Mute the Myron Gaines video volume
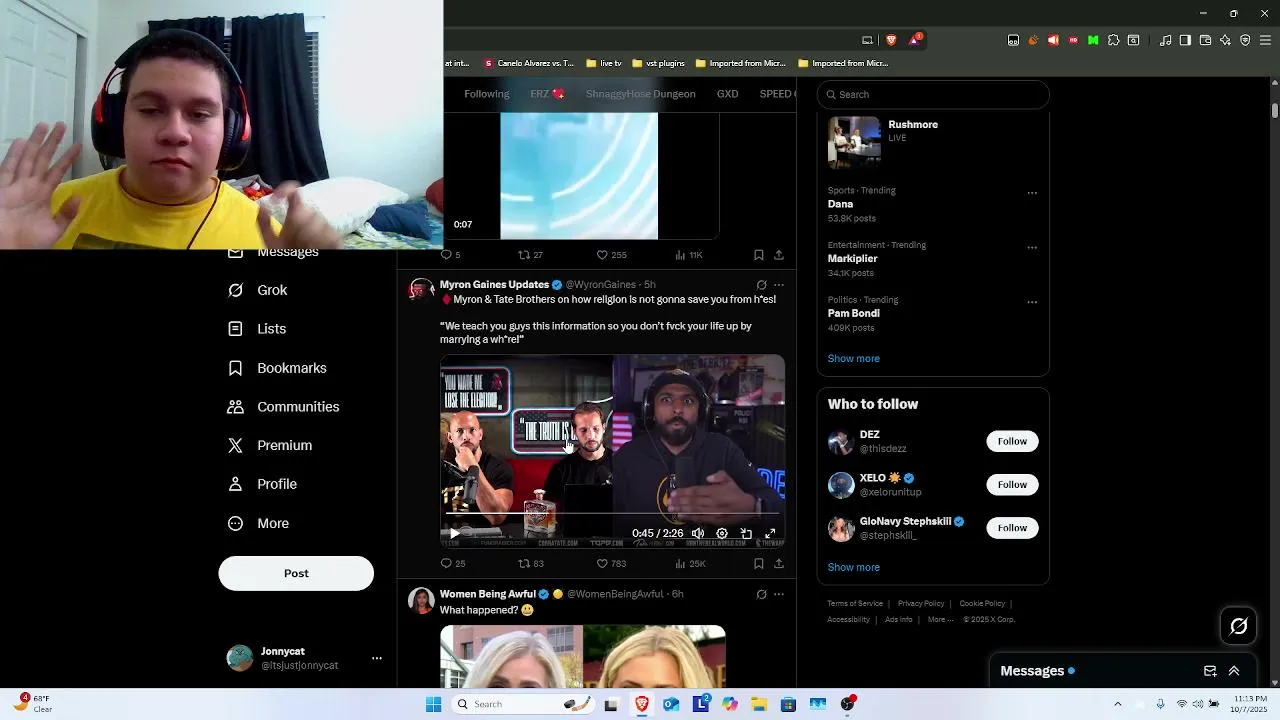Image resolution: width=1280 pixels, height=720 pixels. [x=698, y=534]
